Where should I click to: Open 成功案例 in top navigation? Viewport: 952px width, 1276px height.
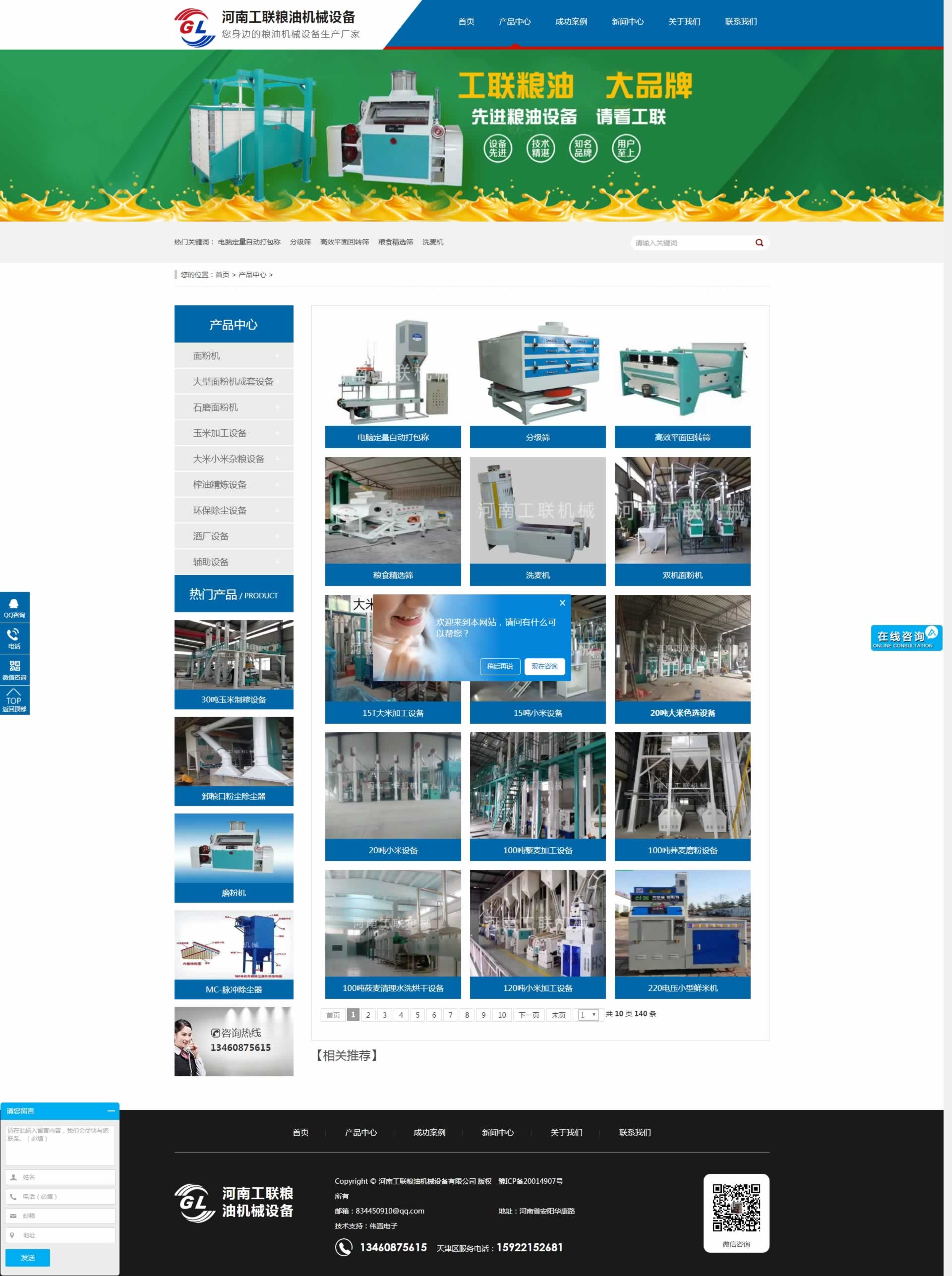571,22
